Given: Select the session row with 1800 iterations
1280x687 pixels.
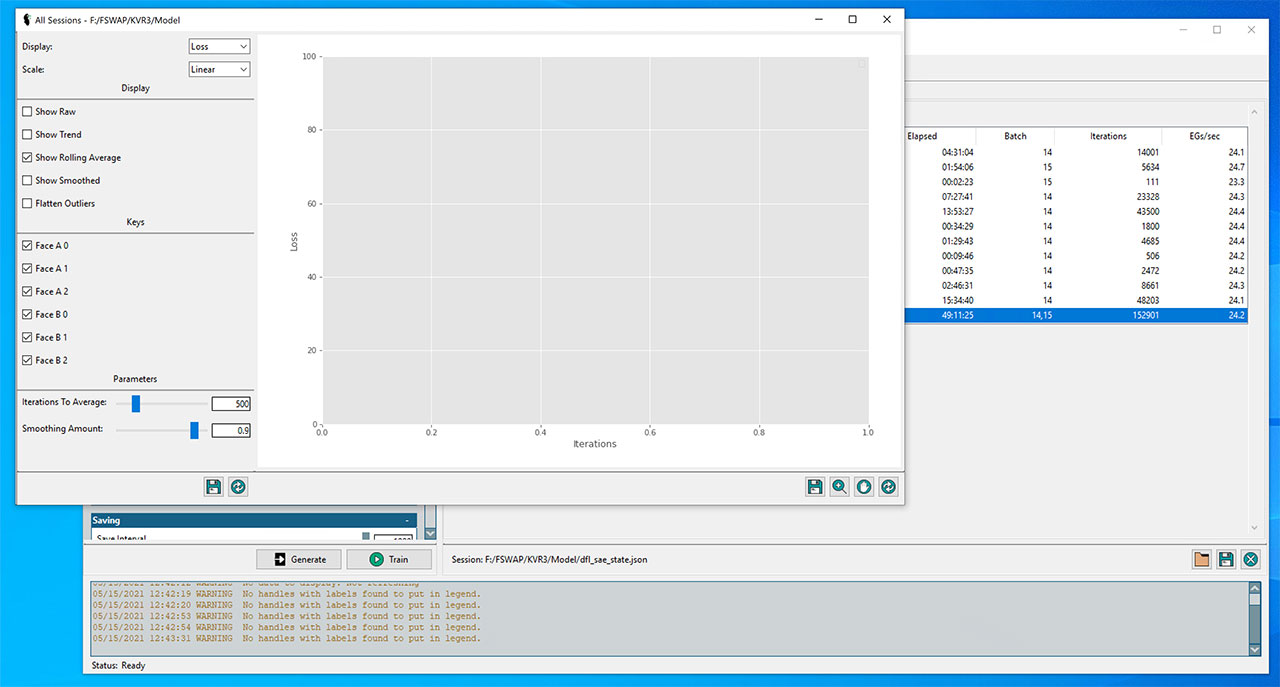Looking at the screenshot, I should [x=1076, y=226].
